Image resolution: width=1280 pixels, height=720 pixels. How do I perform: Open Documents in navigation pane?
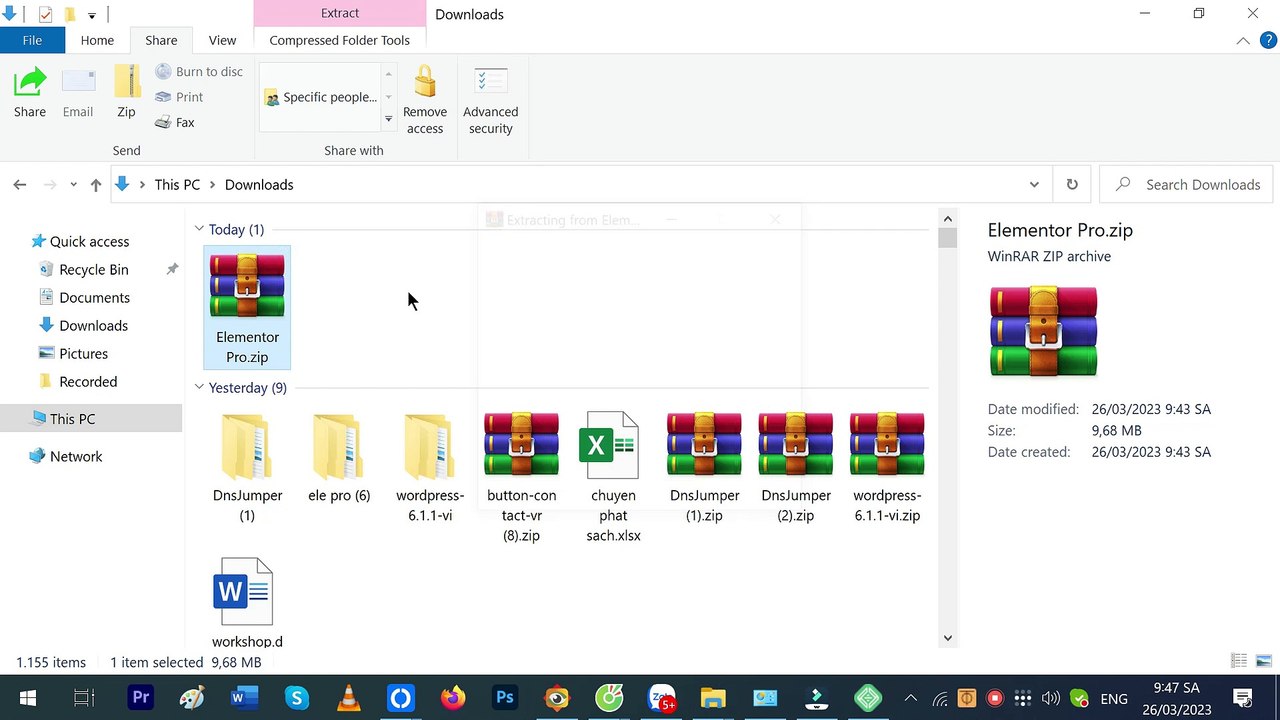[94, 297]
